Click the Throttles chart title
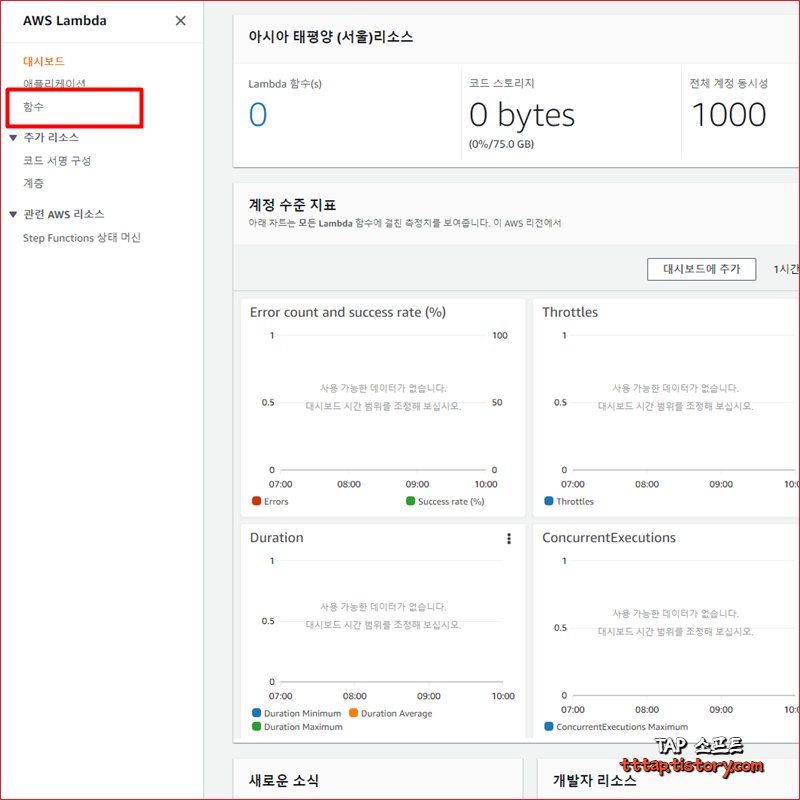The image size is (800, 800). tap(570, 312)
